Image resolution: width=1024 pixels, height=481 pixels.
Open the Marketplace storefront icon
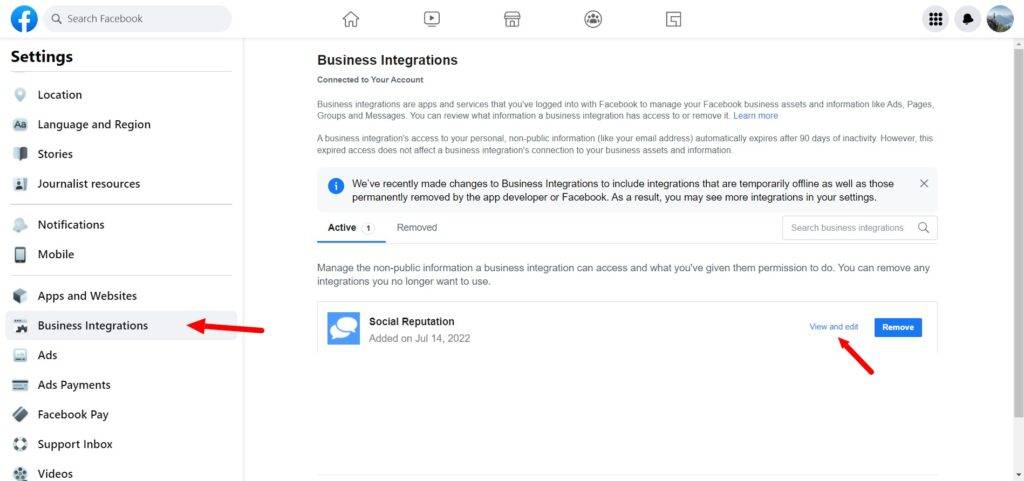click(512, 19)
